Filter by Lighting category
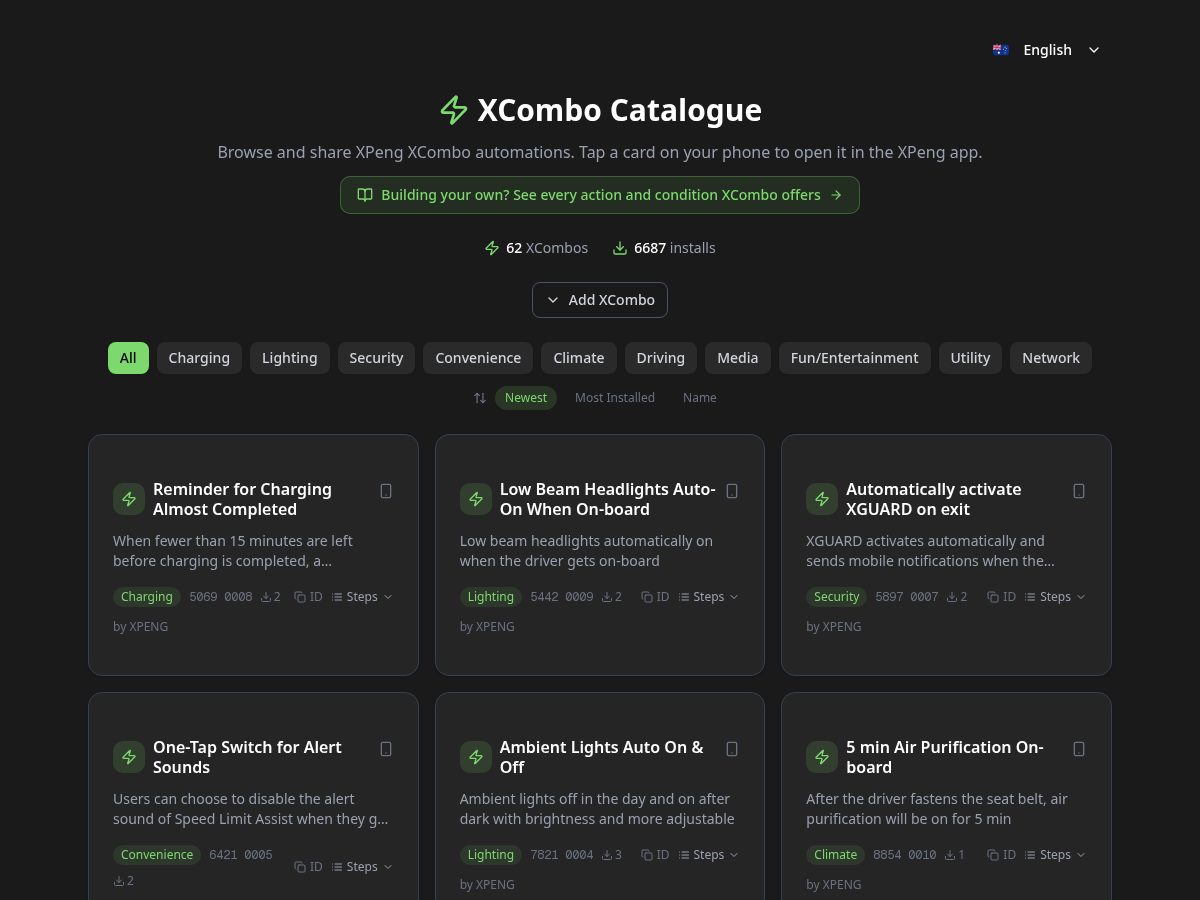The image size is (1200, 900). [x=290, y=358]
